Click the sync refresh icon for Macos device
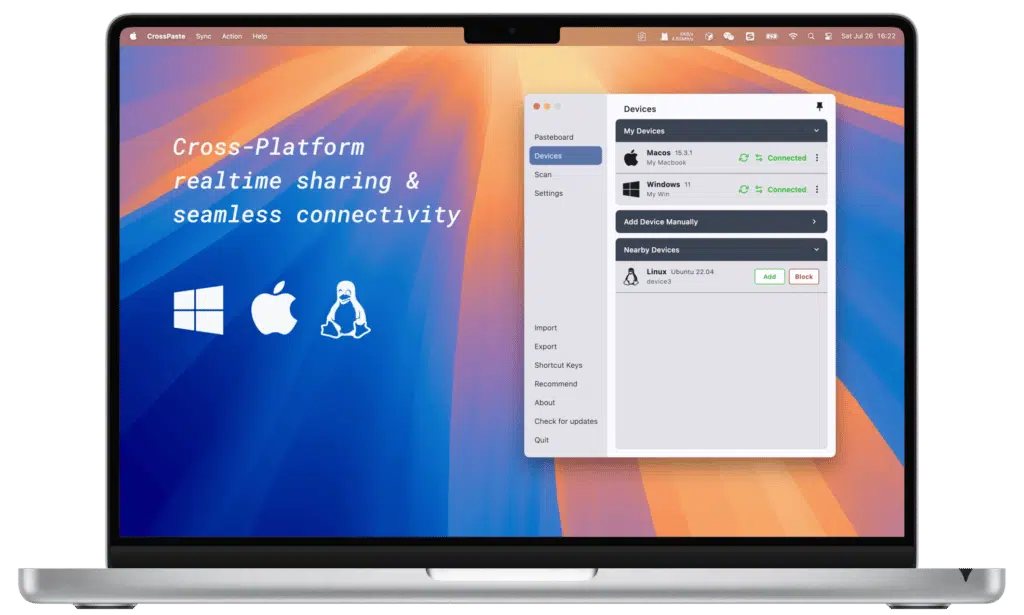The image size is (1024, 615). click(743, 158)
